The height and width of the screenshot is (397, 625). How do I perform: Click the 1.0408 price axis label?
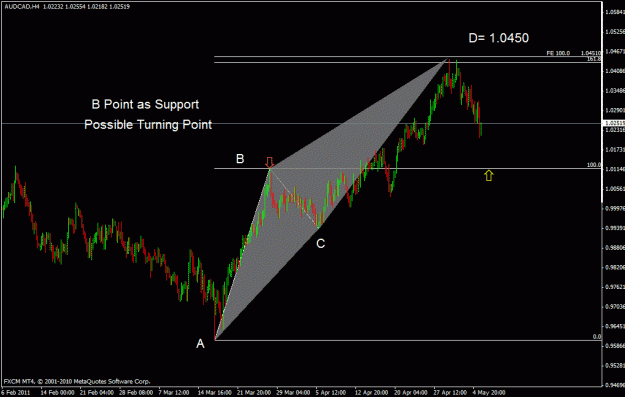tap(615, 71)
